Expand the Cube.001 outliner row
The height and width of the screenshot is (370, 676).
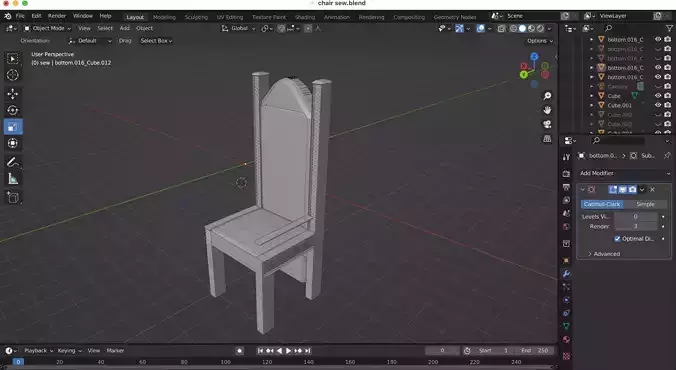point(592,105)
